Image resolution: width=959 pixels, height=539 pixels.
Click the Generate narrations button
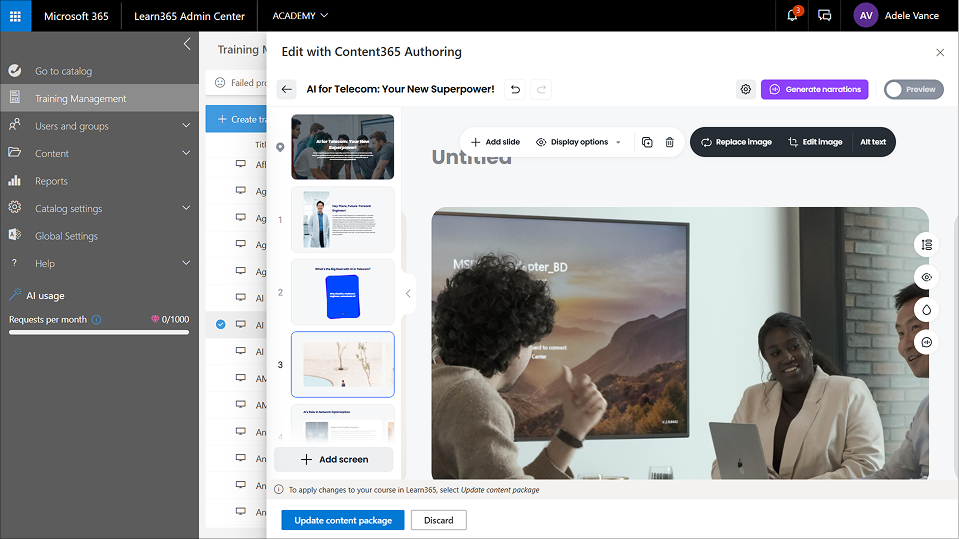[x=814, y=89]
